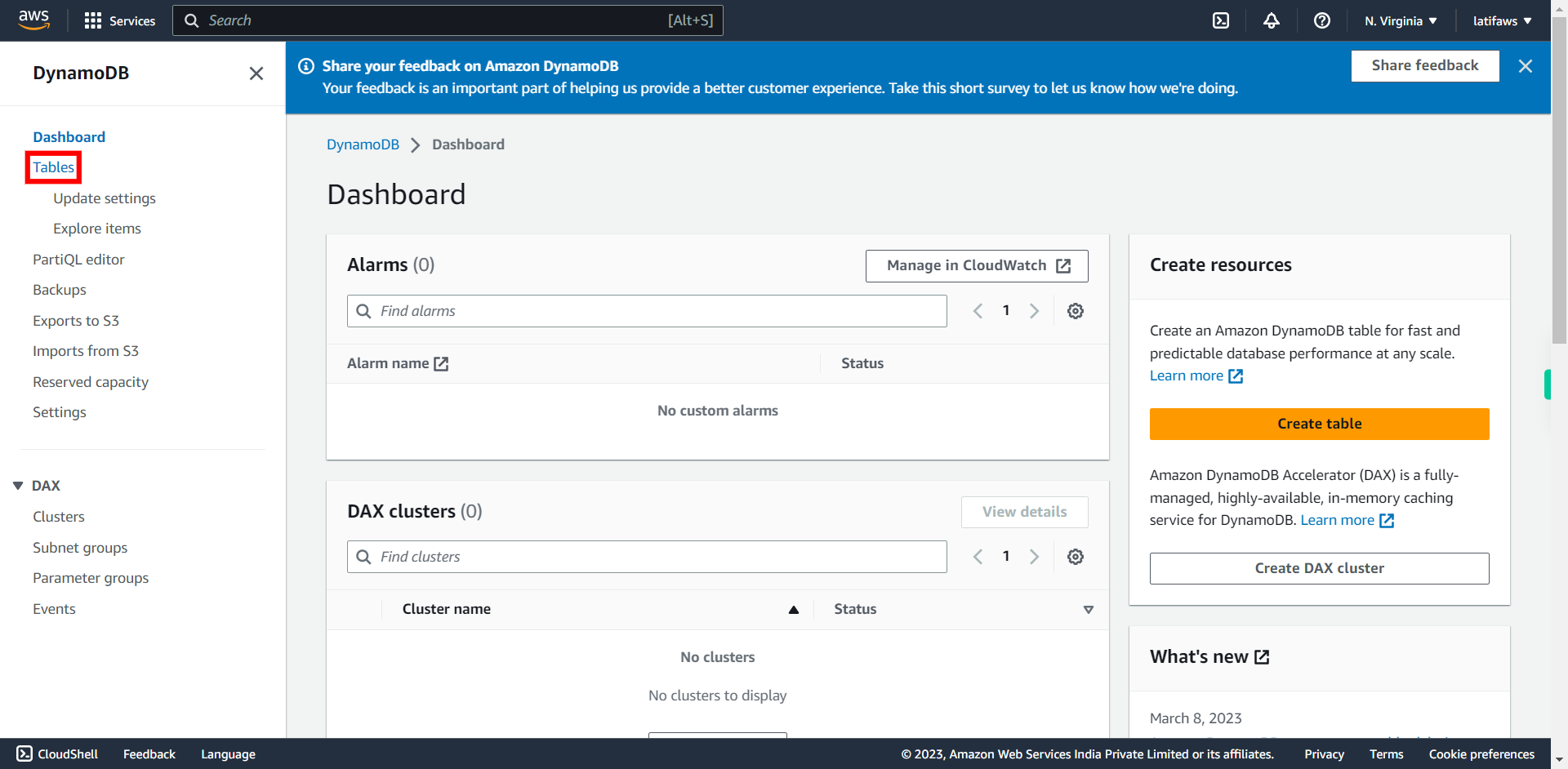Collapse the DAX section in sidebar

[x=18, y=486]
